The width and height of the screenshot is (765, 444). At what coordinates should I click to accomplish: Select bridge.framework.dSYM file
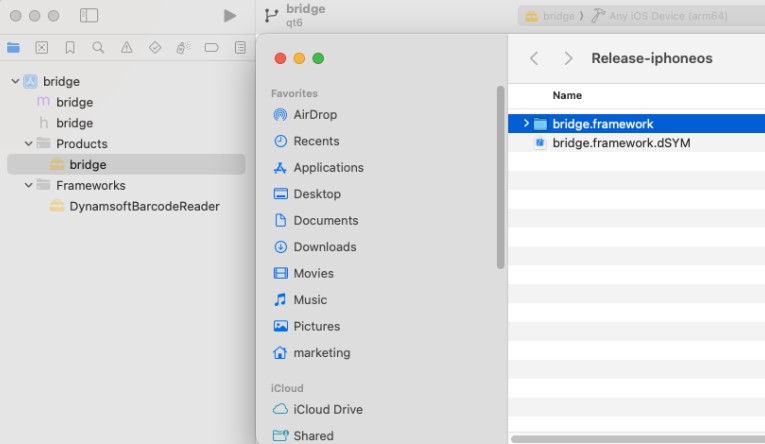pyautogui.click(x=620, y=143)
